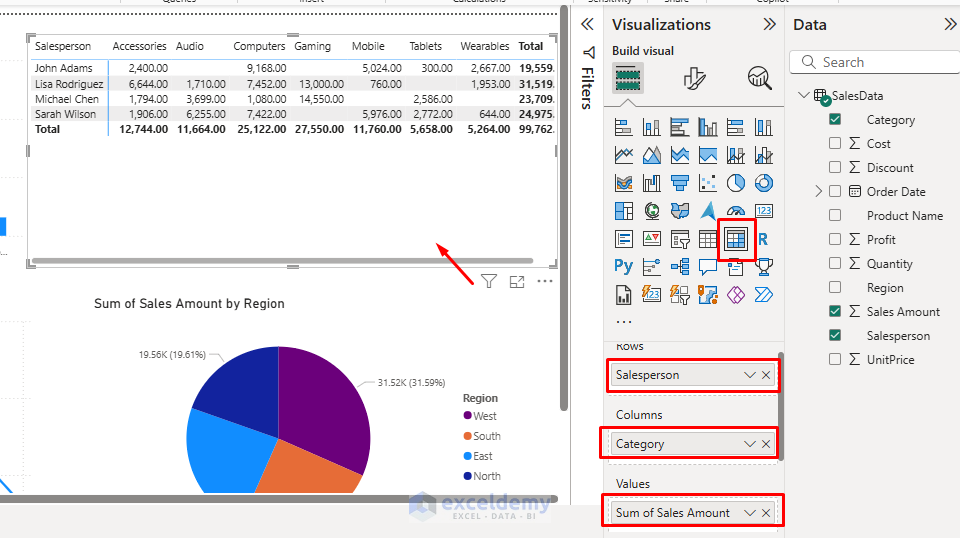Select the Clustered bar chart visual
This screenshot has height=538, width=960.
(680, 127)
